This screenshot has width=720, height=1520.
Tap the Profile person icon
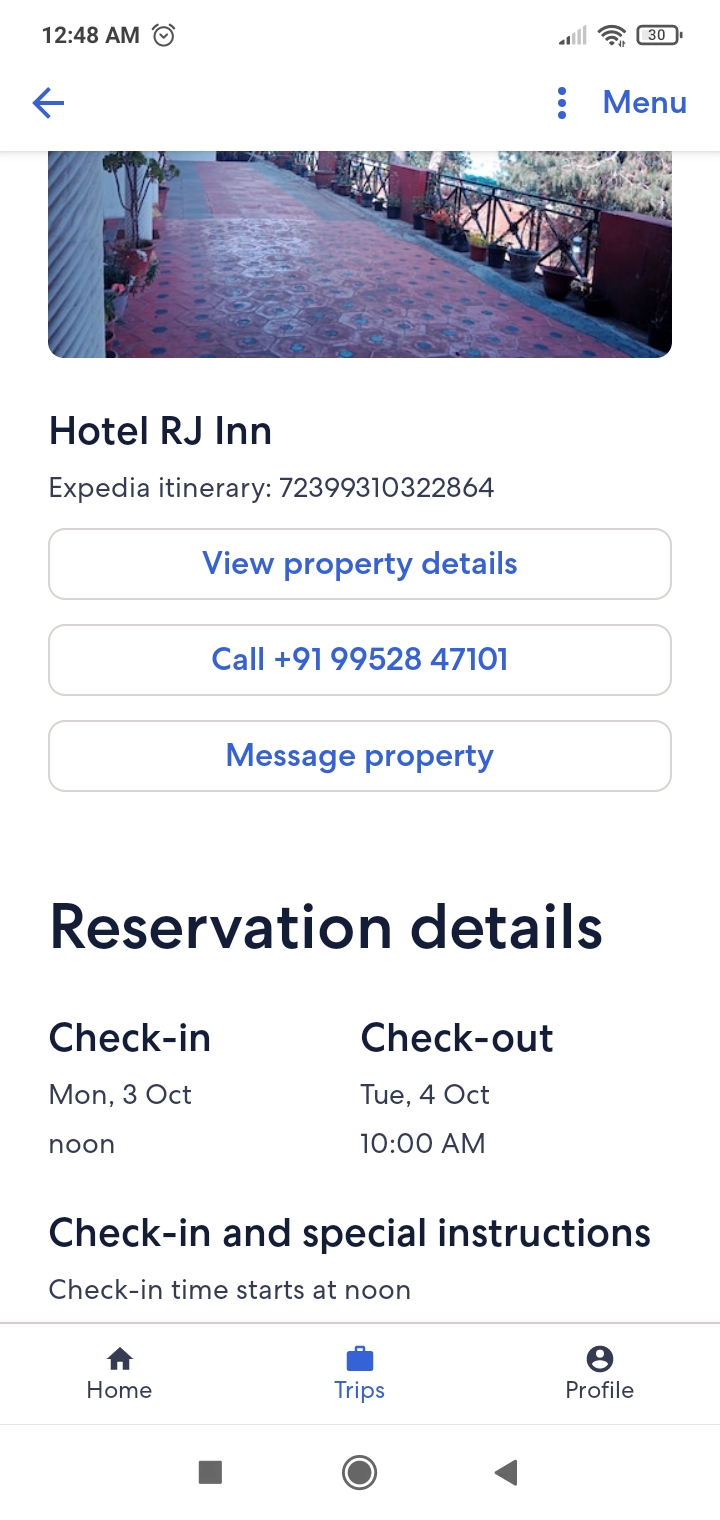coord(599,1358)
